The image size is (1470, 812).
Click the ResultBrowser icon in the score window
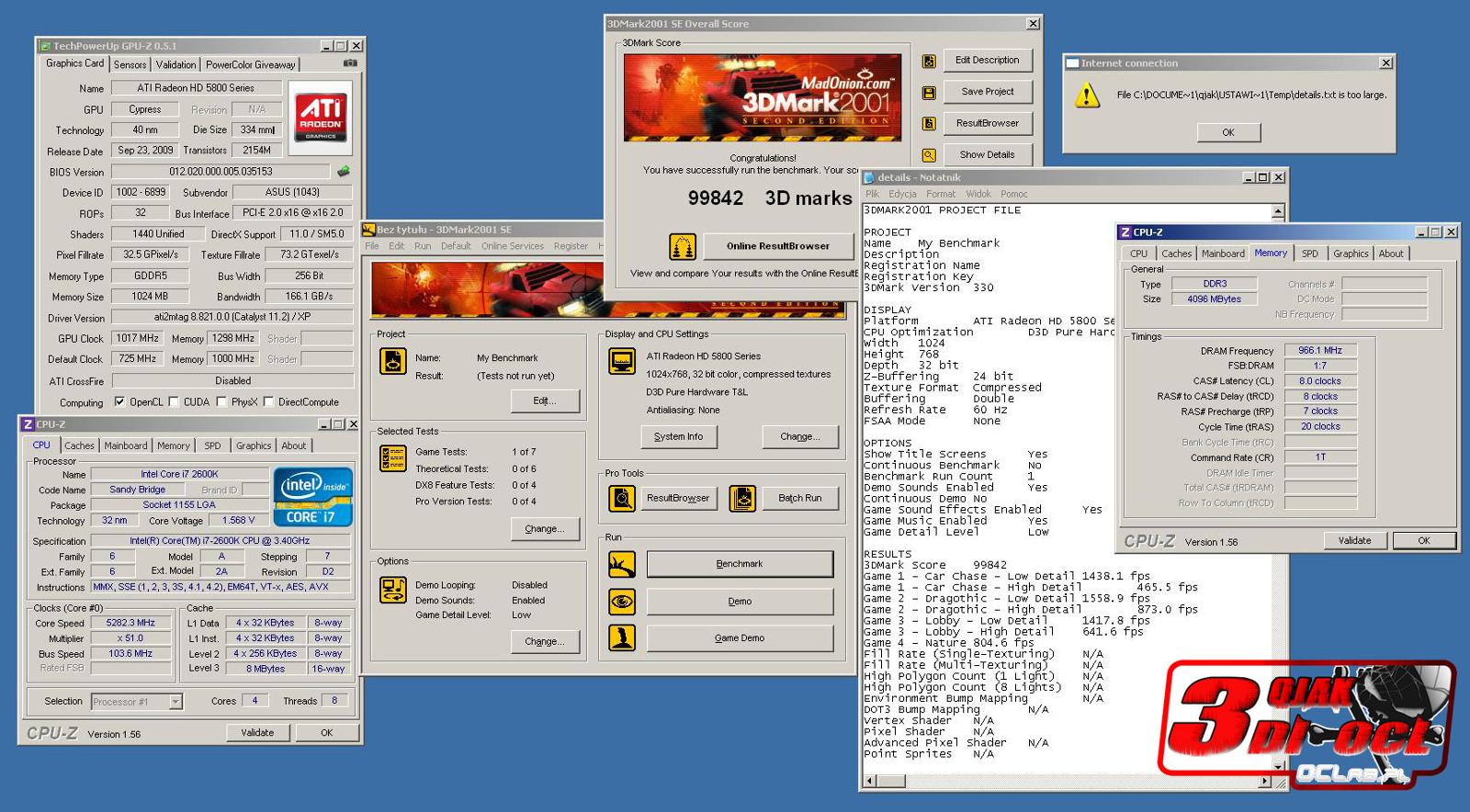click(929, 124)
